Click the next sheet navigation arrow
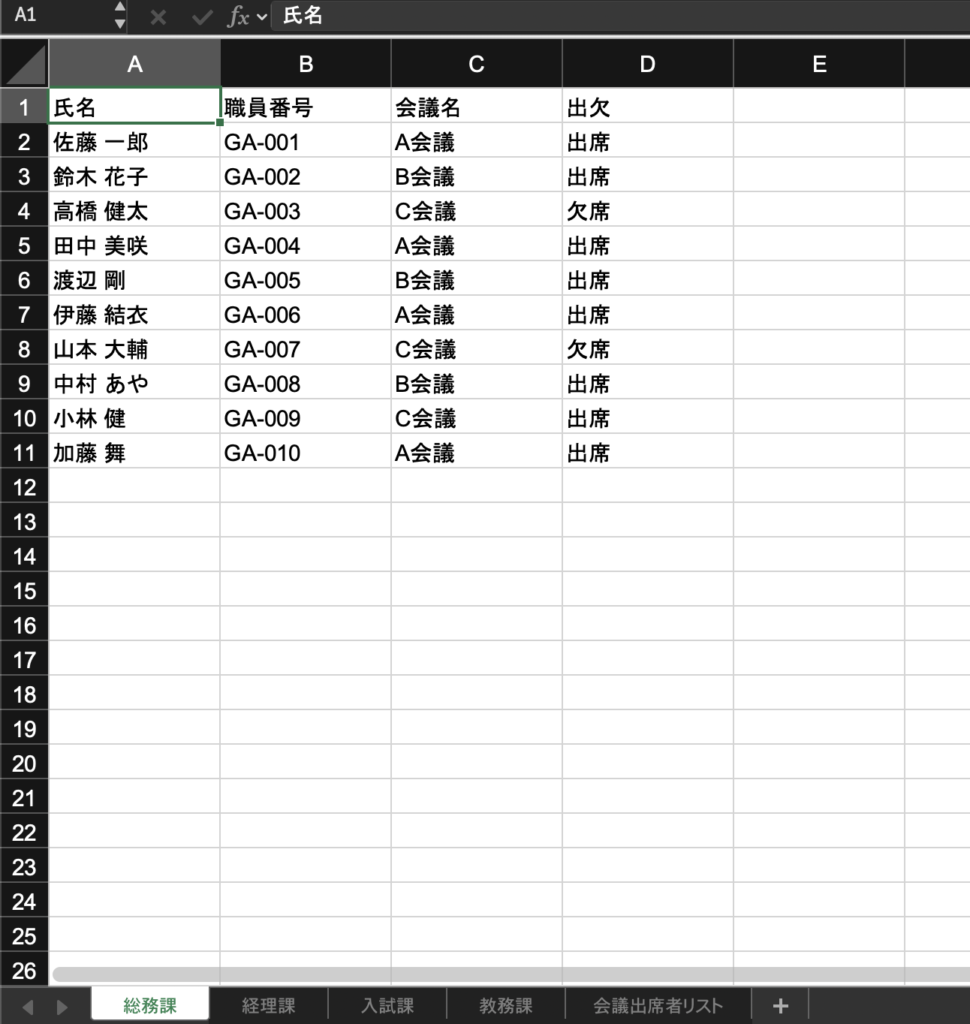The image size is (970, 1024). tap(62, 1006)
